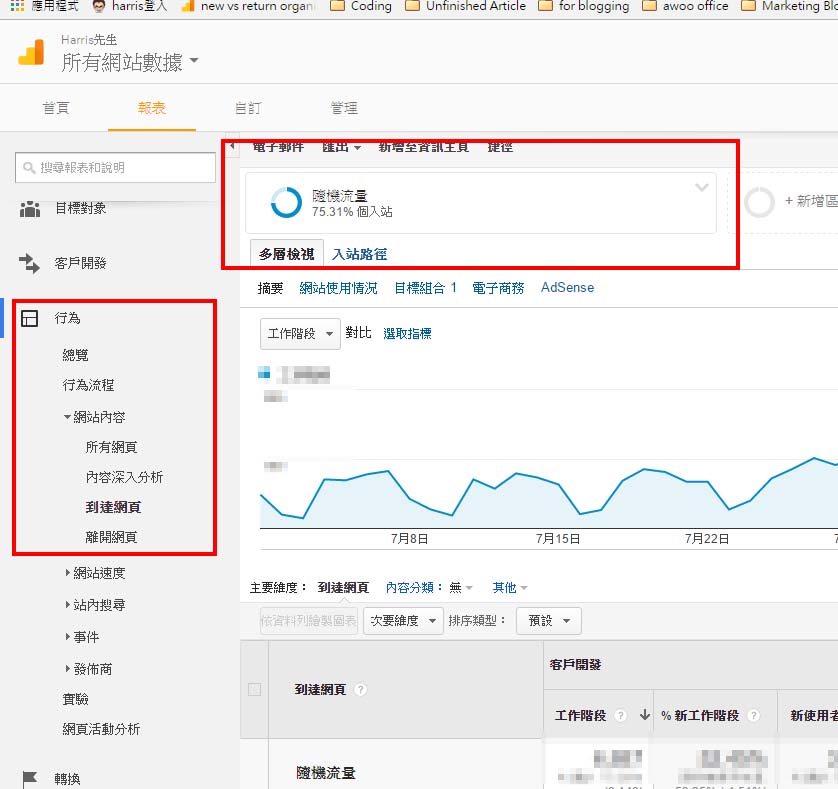Viewport: 838px width, 789px height.
Task: Open the AdSense metric group link
Action: [x=568, y=288]
